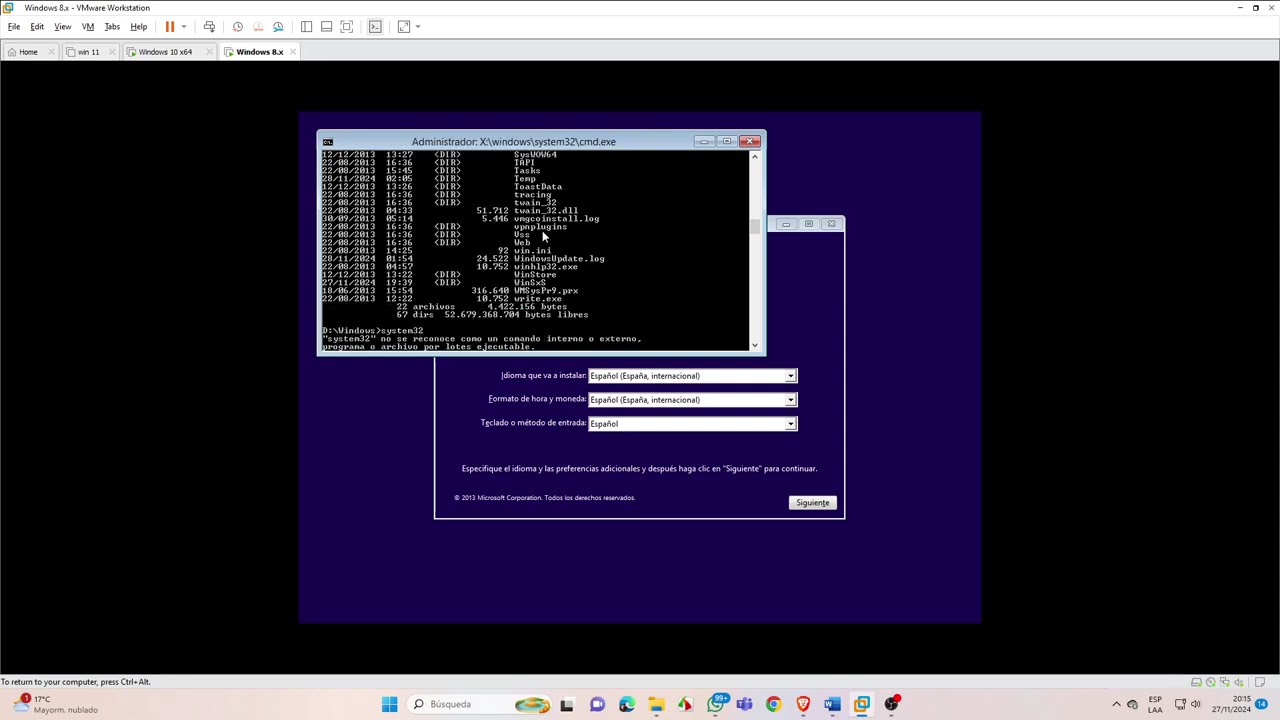Open the Help menu
The width and height of the screenshot is (1280, 720).
pos(138,27)
